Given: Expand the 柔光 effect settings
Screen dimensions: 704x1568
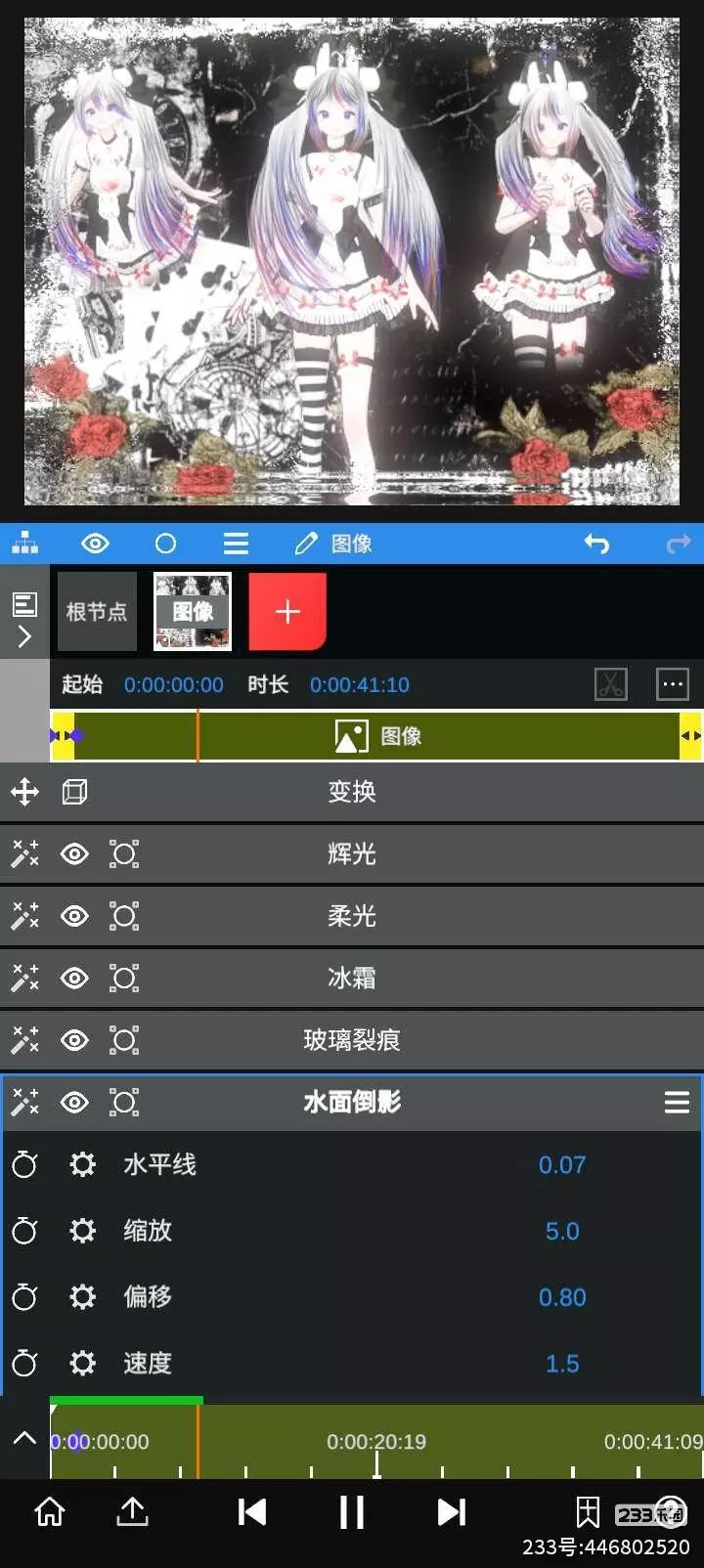Looking at the screenshot, I should (352, 916).
